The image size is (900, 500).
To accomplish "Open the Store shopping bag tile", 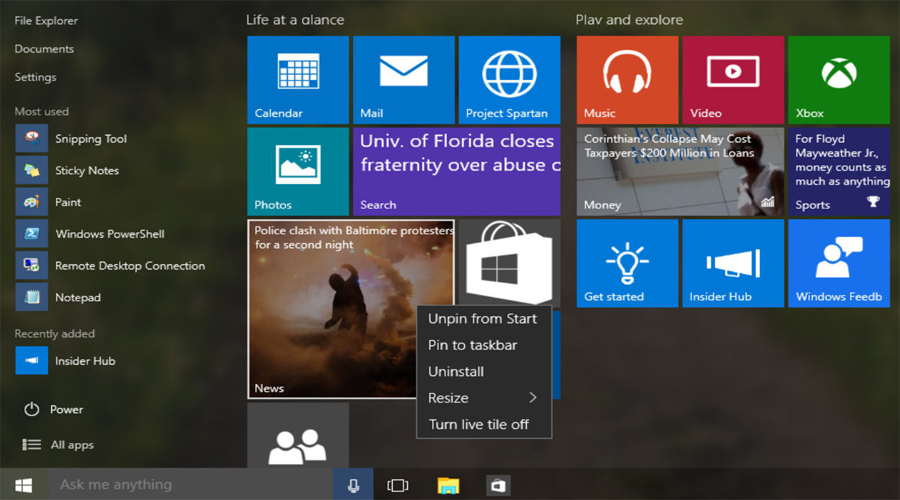I will pyautogui.click(x=509, y=262).
